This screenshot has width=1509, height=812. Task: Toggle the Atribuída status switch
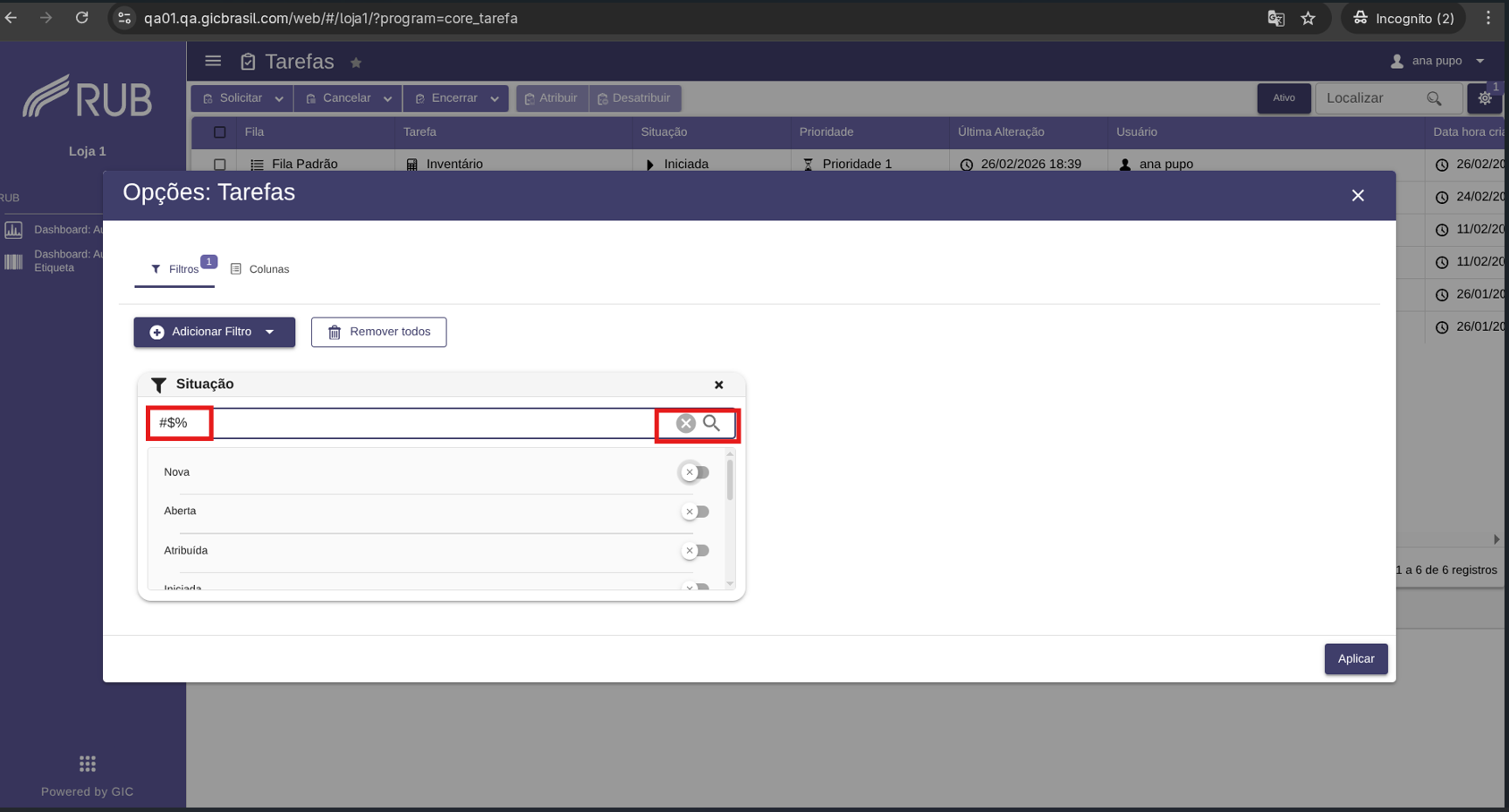pos(695,551)
